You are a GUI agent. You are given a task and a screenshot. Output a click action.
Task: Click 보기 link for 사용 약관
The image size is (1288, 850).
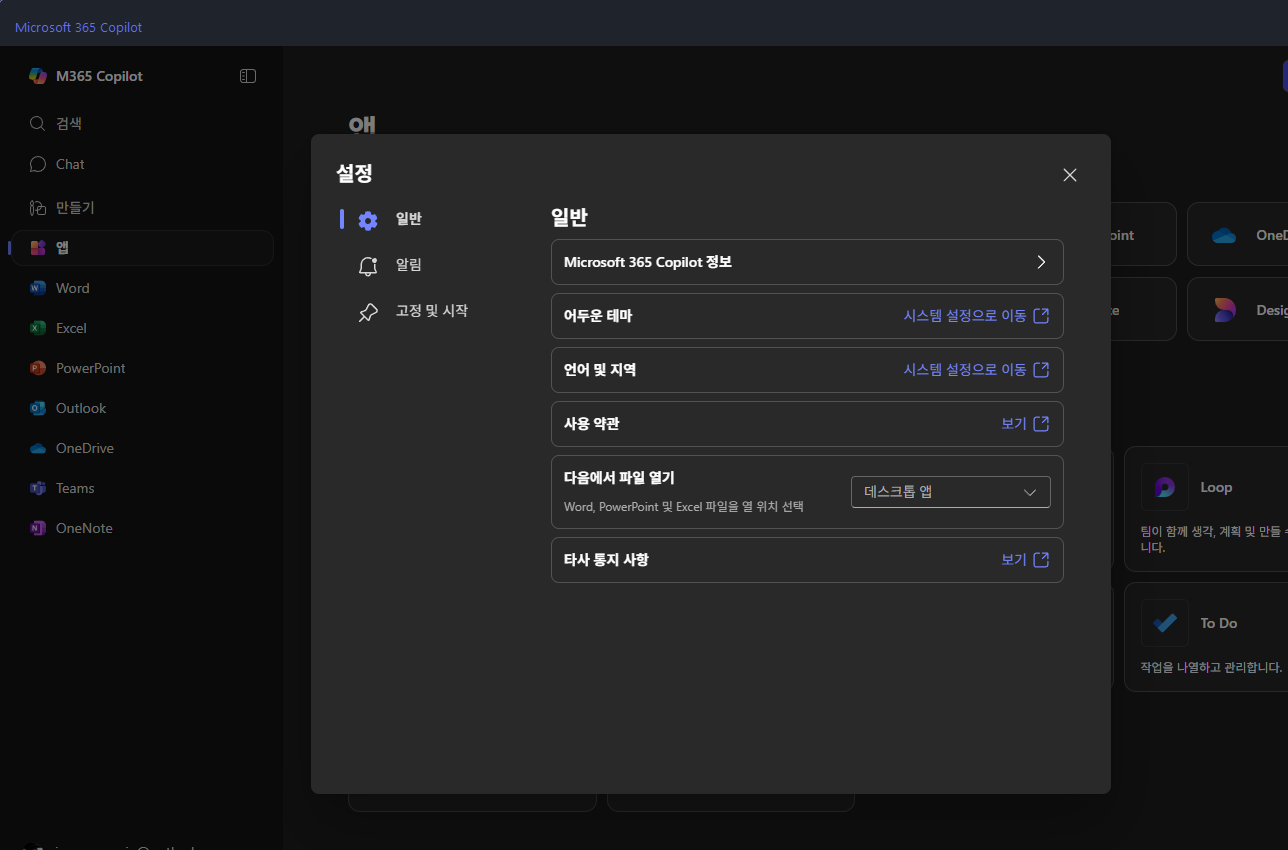click(1014, 424)
